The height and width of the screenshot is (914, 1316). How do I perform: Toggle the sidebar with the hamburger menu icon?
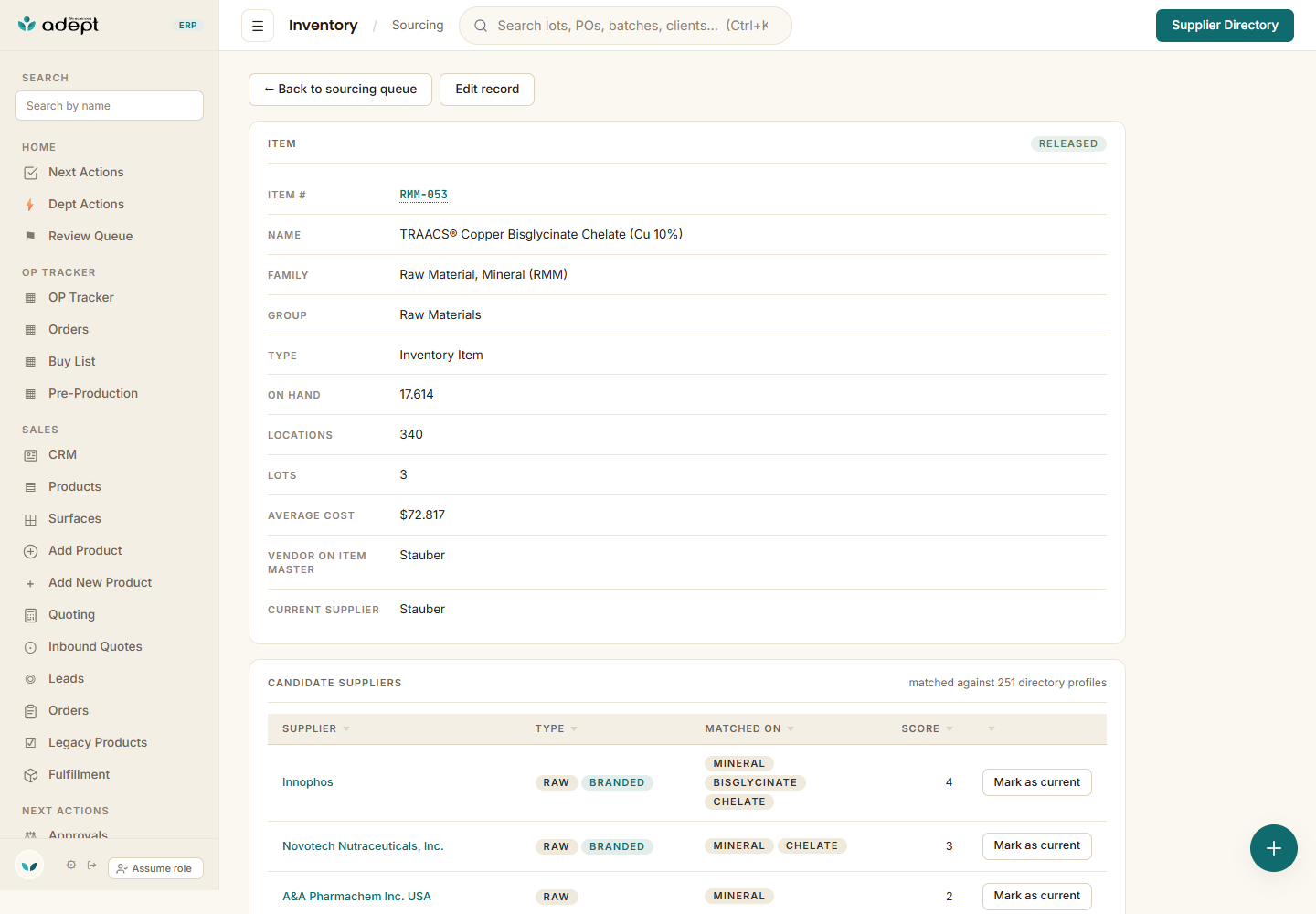258,26
